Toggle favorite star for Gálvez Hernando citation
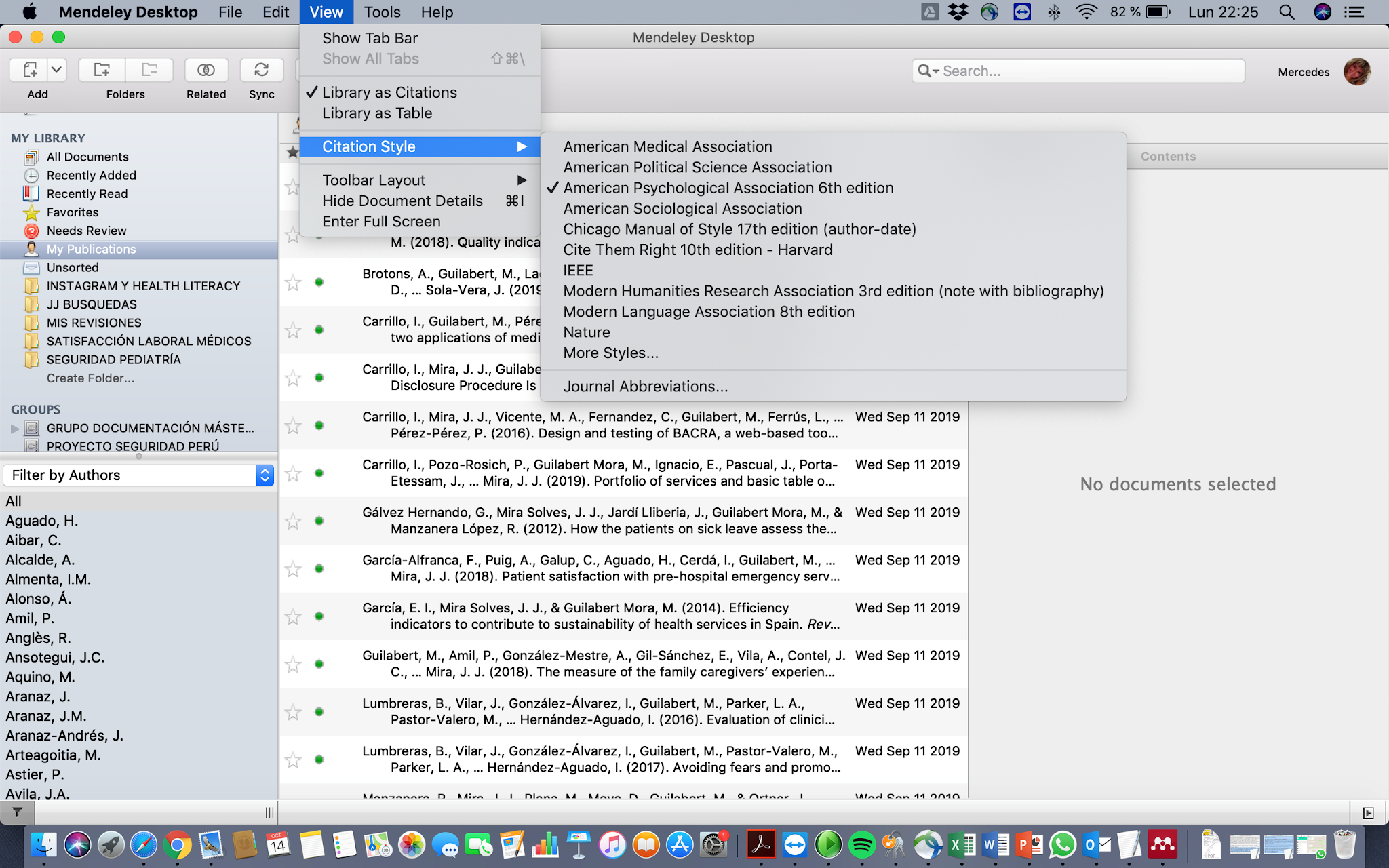Image resolution: width=1389 pixels, height=868 pixels. click(293, 521)
